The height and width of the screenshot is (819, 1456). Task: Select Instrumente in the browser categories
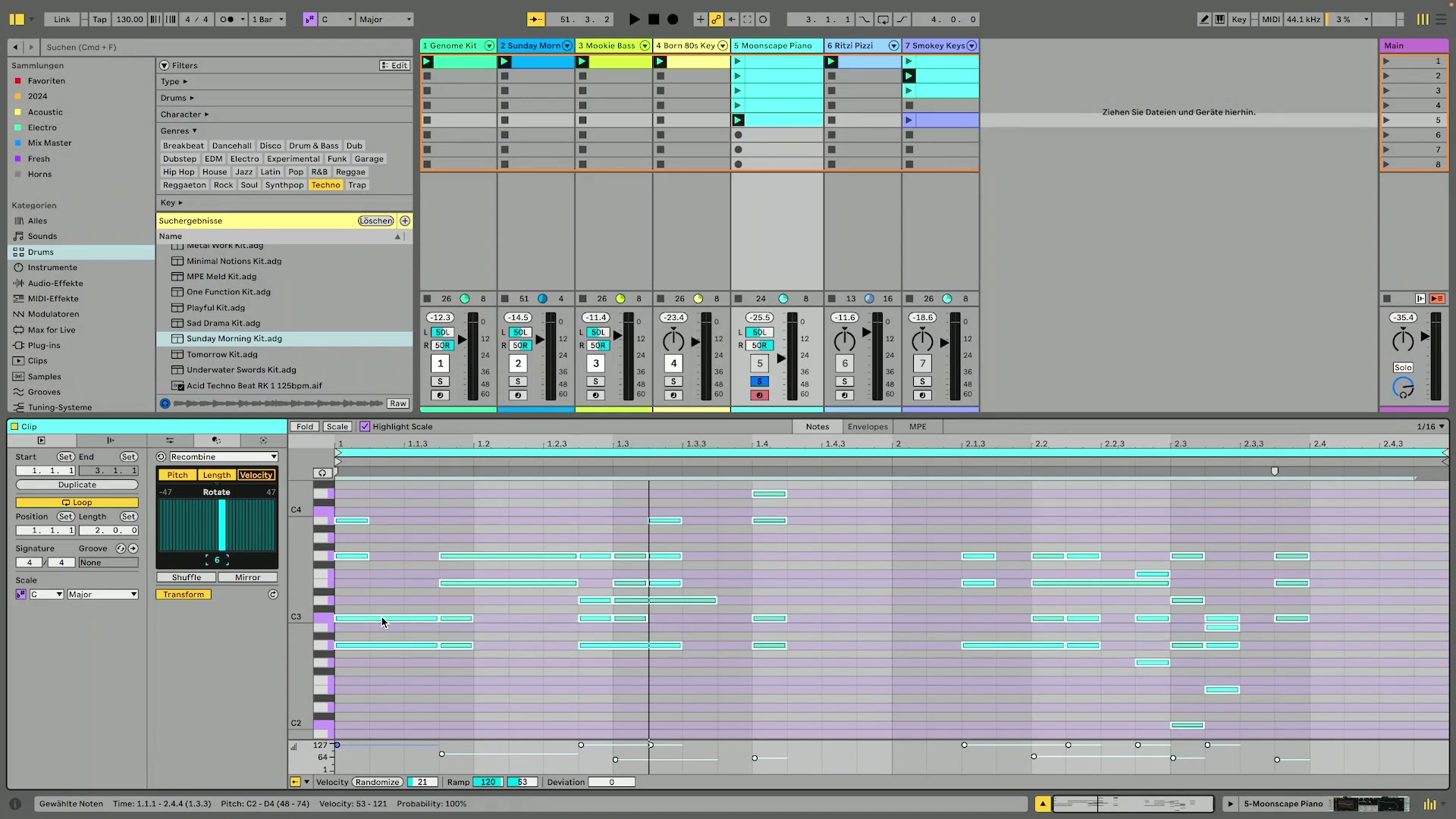point(52,268)
